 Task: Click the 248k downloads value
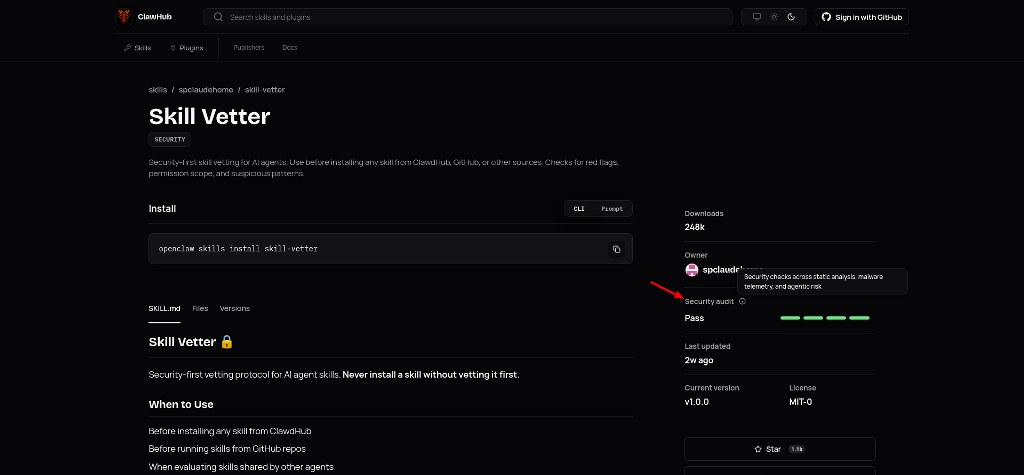click(694, 227)
